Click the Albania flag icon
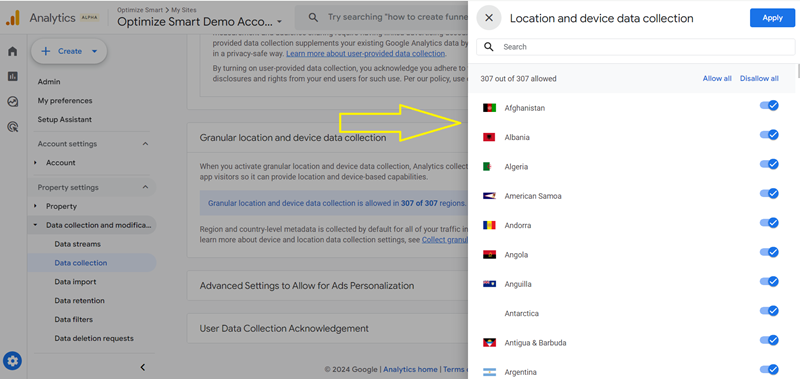The height and width of the screenshot is (379, 800). tap(489, 137)
